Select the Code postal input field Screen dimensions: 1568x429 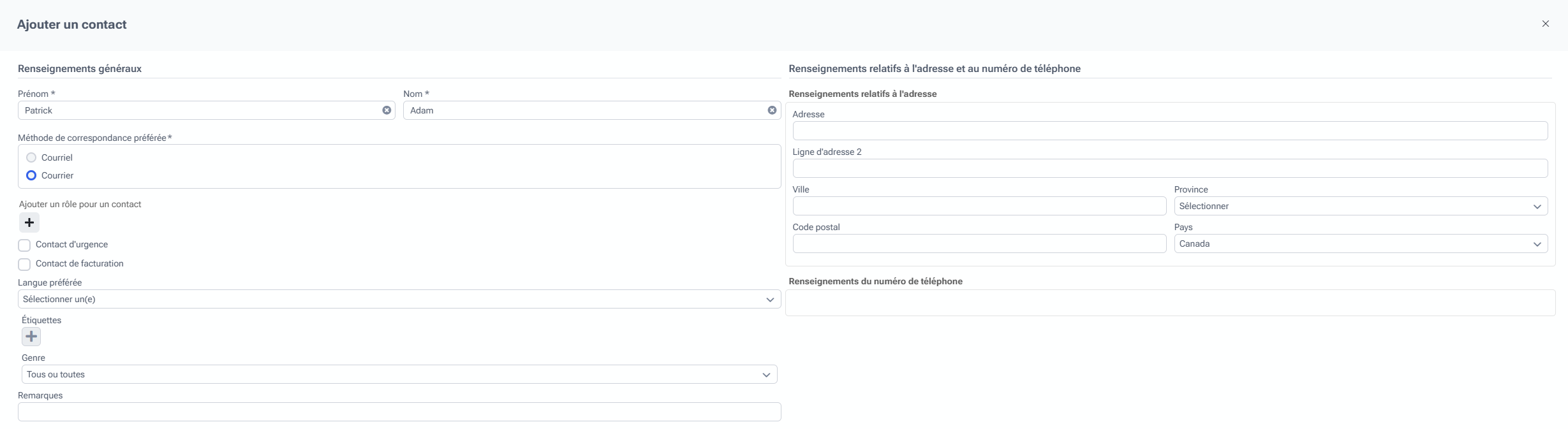click(979, 244)
